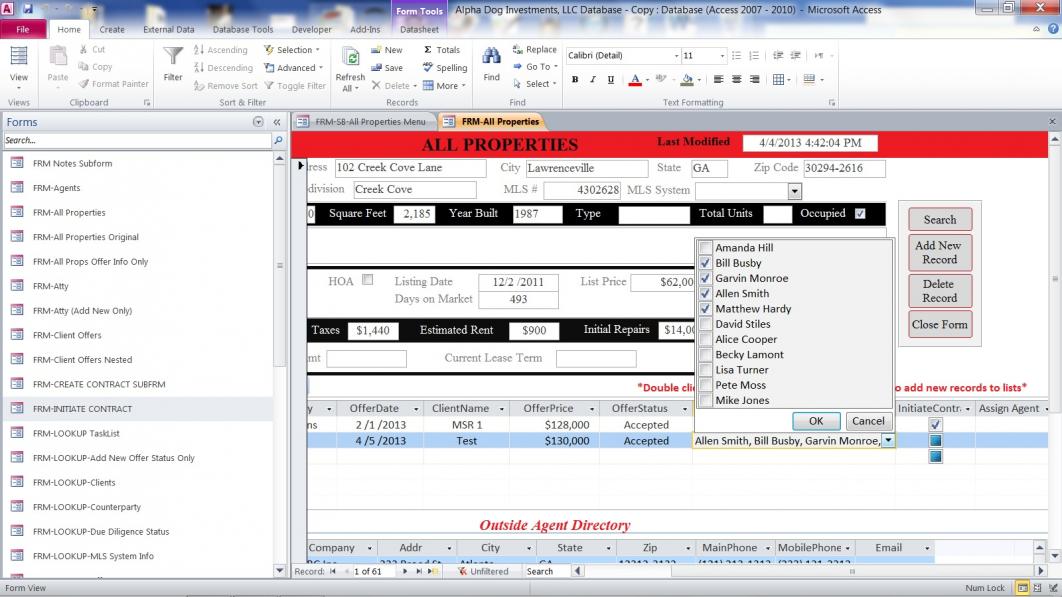This screenshot has height=597, width=1062.
Task: Uncheck Matthew Hardy in the list
Action: (705, 308)
